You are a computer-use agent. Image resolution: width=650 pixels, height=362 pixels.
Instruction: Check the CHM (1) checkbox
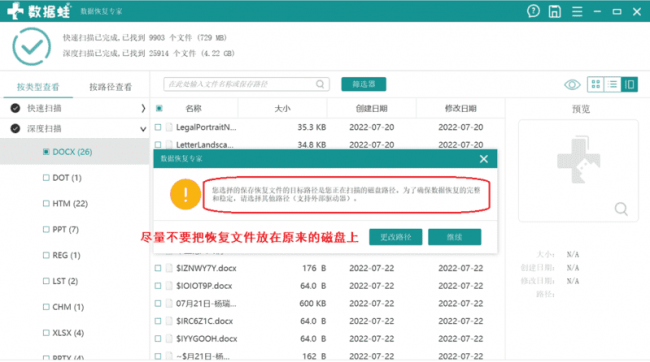(46, 307)
